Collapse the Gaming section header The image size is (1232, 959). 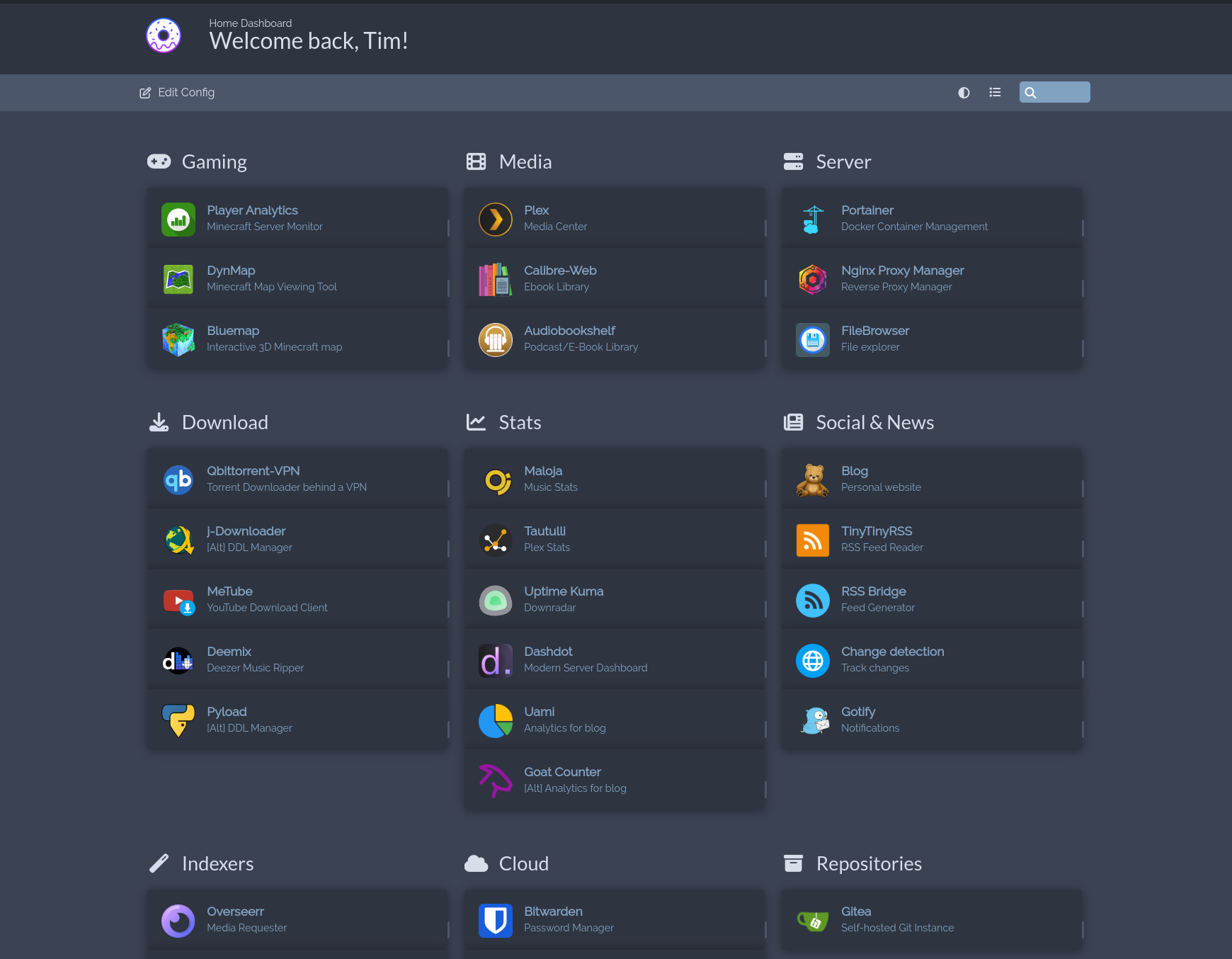click(215, 162)
